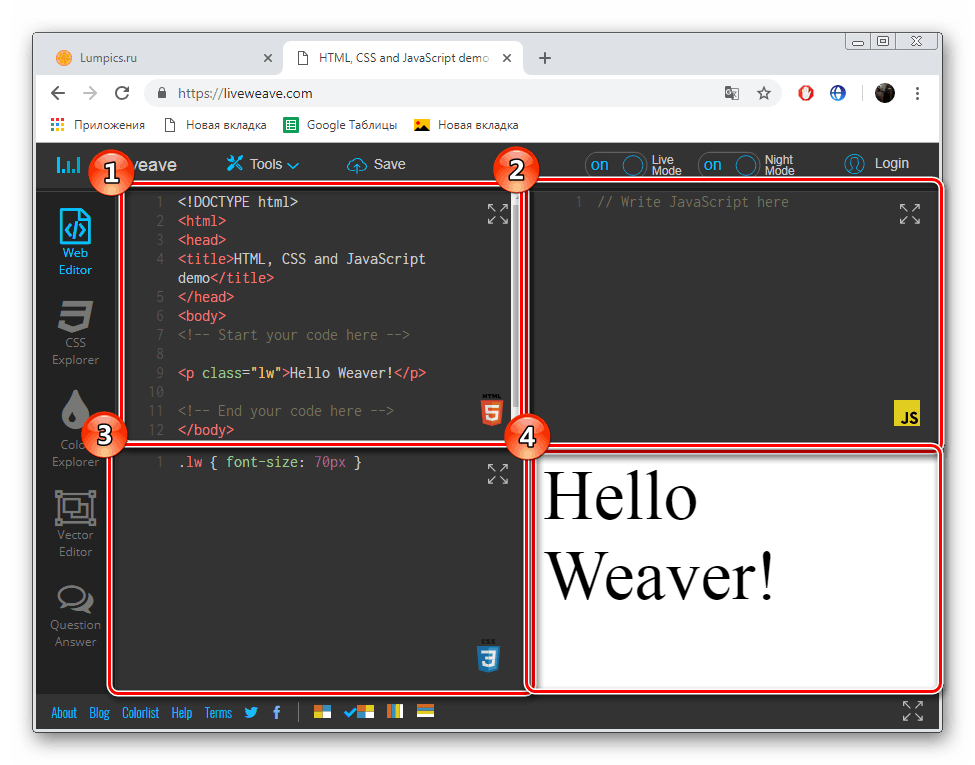Open the Blog link in the footer

click(x=99, y=713)
